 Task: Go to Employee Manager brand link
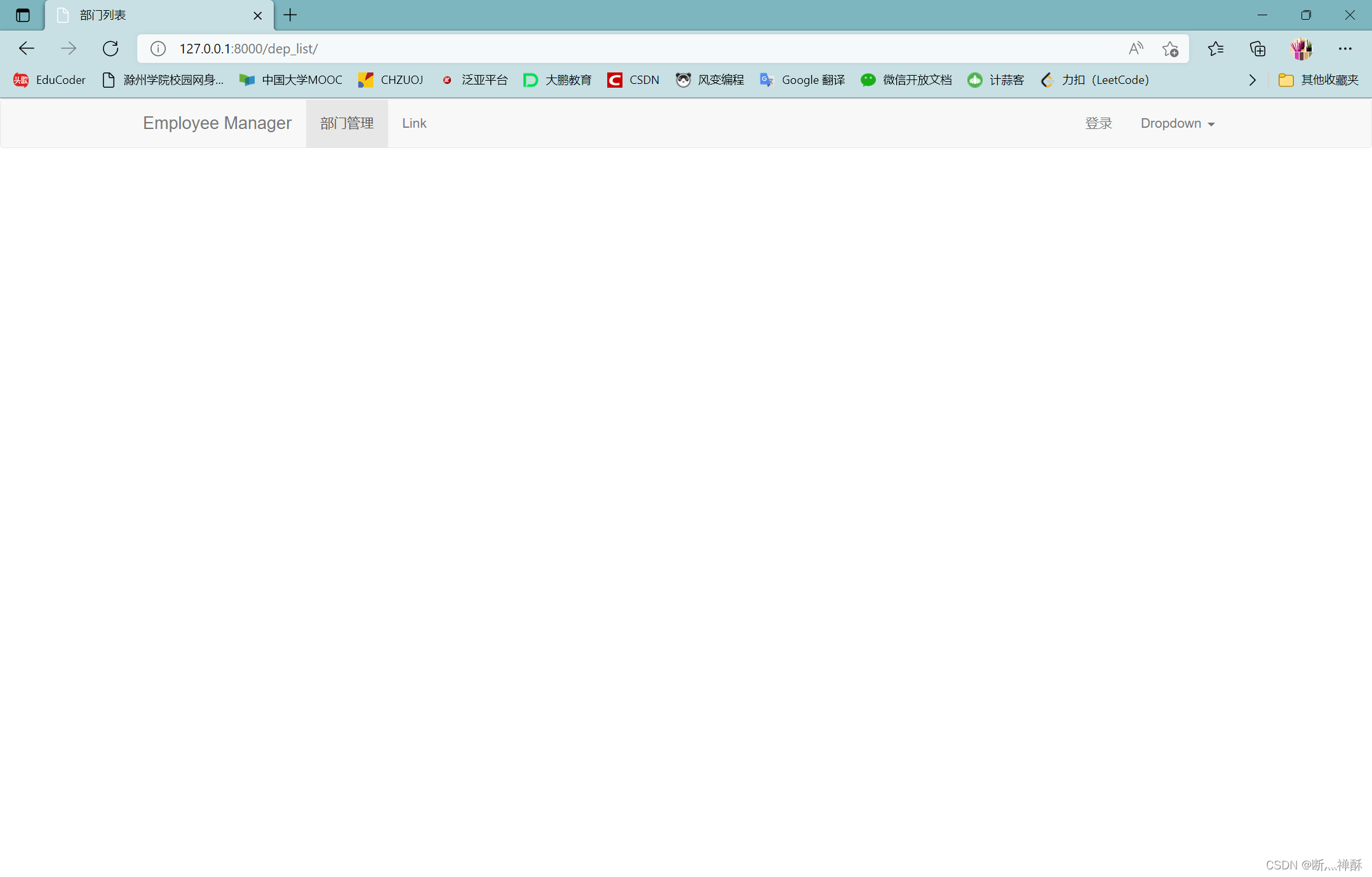217,123
